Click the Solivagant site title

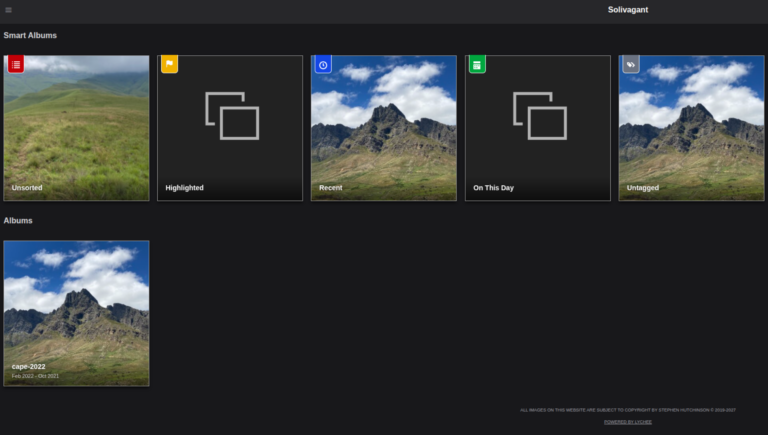(628, 10)
